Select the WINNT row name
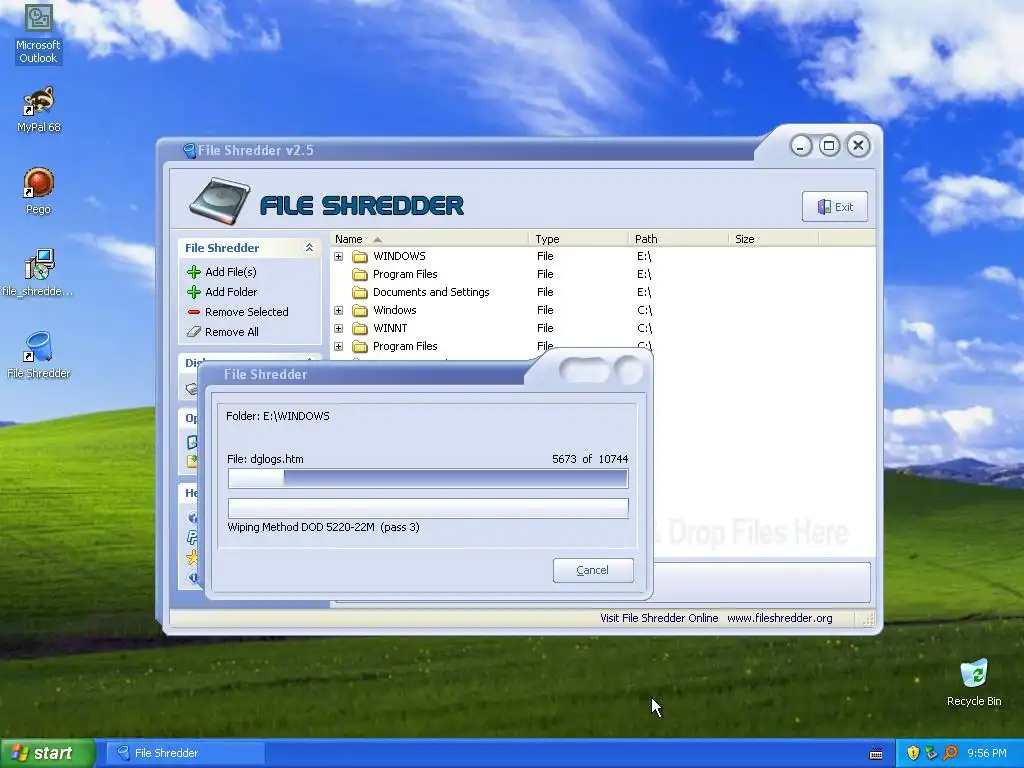 pos(390,328)
